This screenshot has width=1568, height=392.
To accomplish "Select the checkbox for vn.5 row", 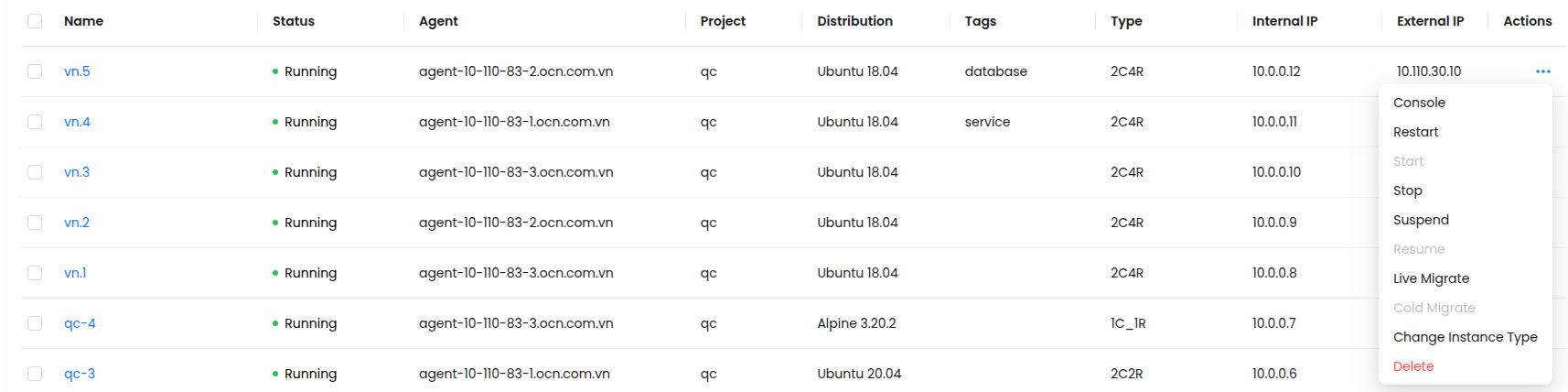I will [35, 71].
